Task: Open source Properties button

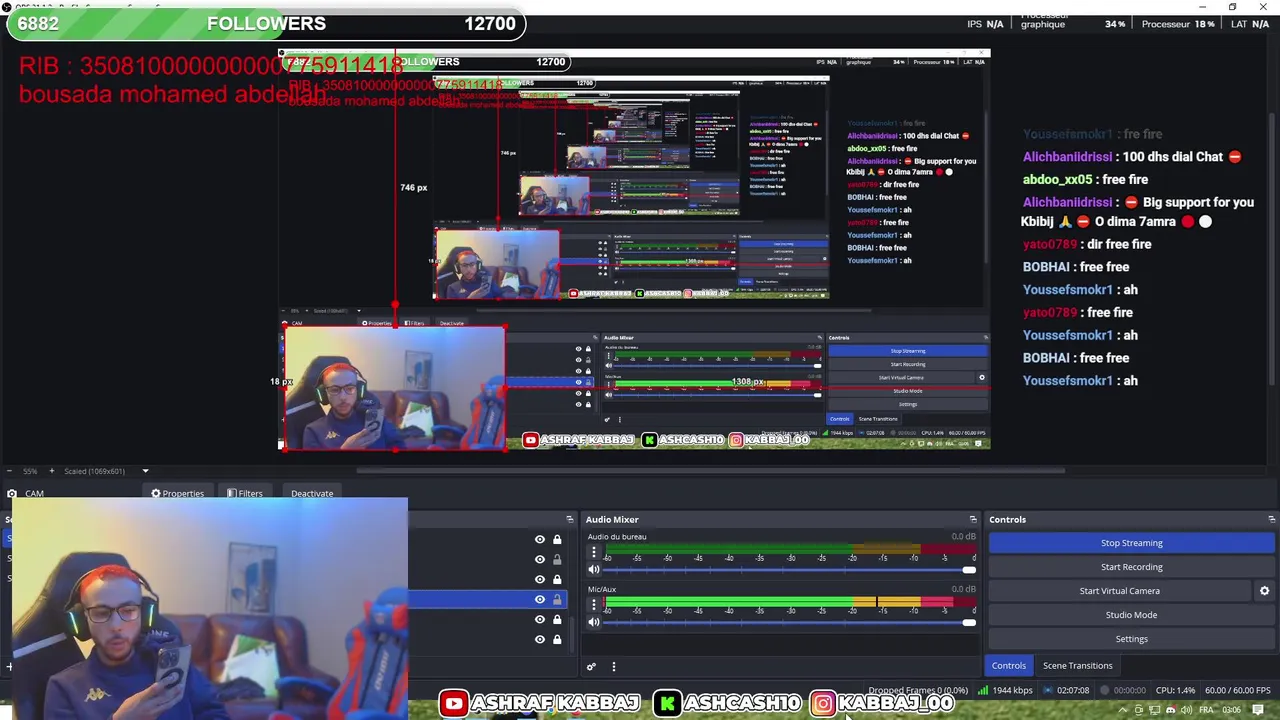Action: point(177,493)
